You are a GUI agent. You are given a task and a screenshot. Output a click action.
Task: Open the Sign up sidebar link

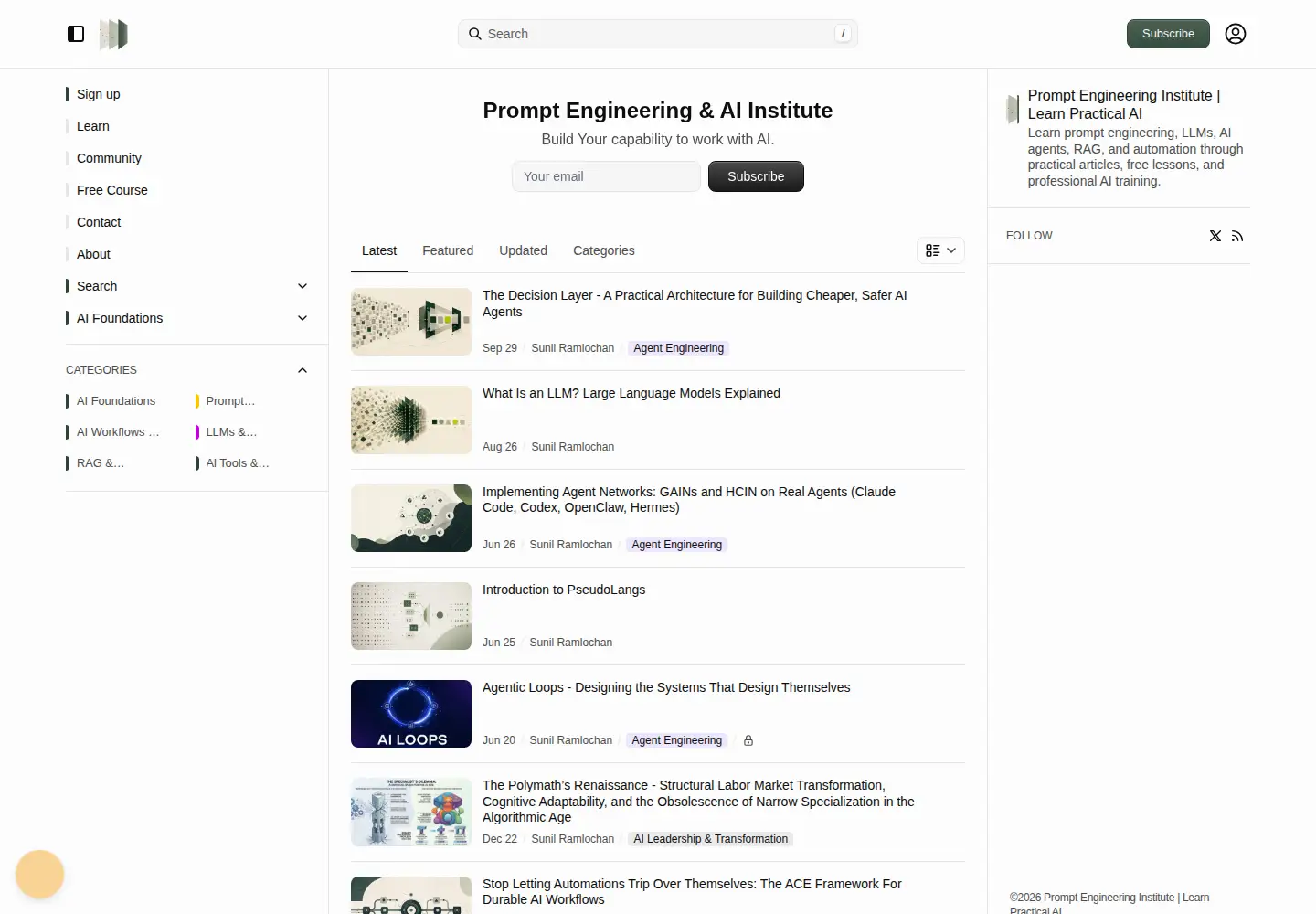tap(99, 94)
